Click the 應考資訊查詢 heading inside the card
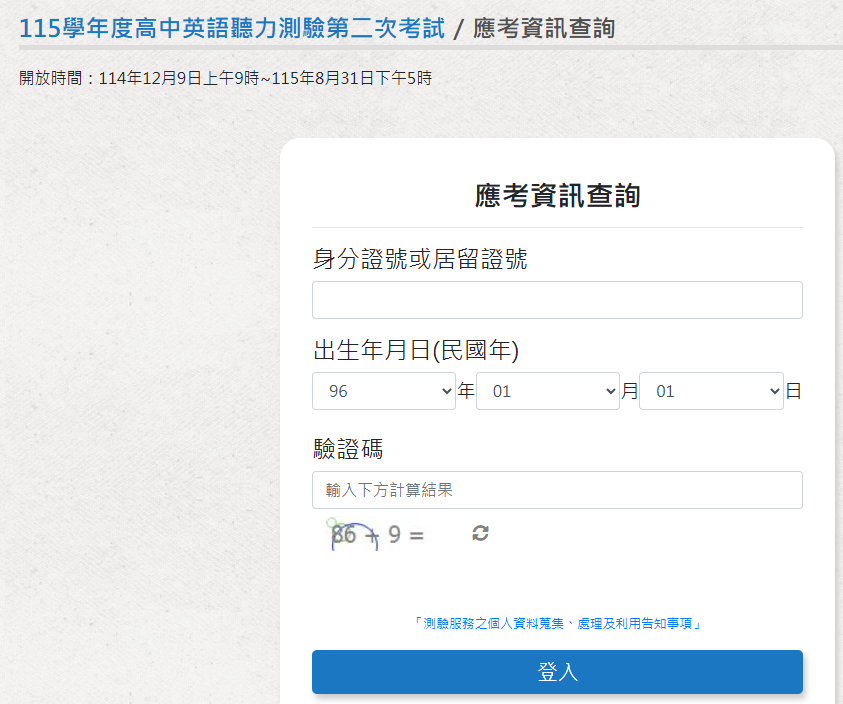The width and height of the screenshot is (843, 704). 557,196
